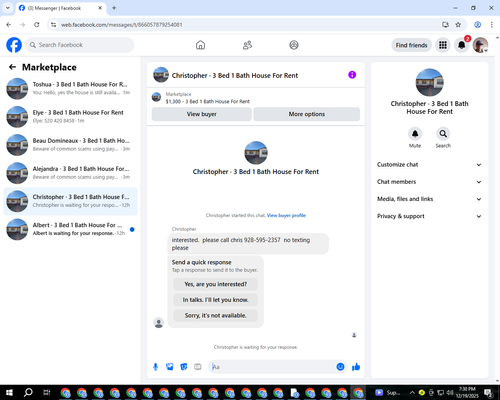
Task: Open Alejandra's house rental conversation
Action: coord(70,173)
